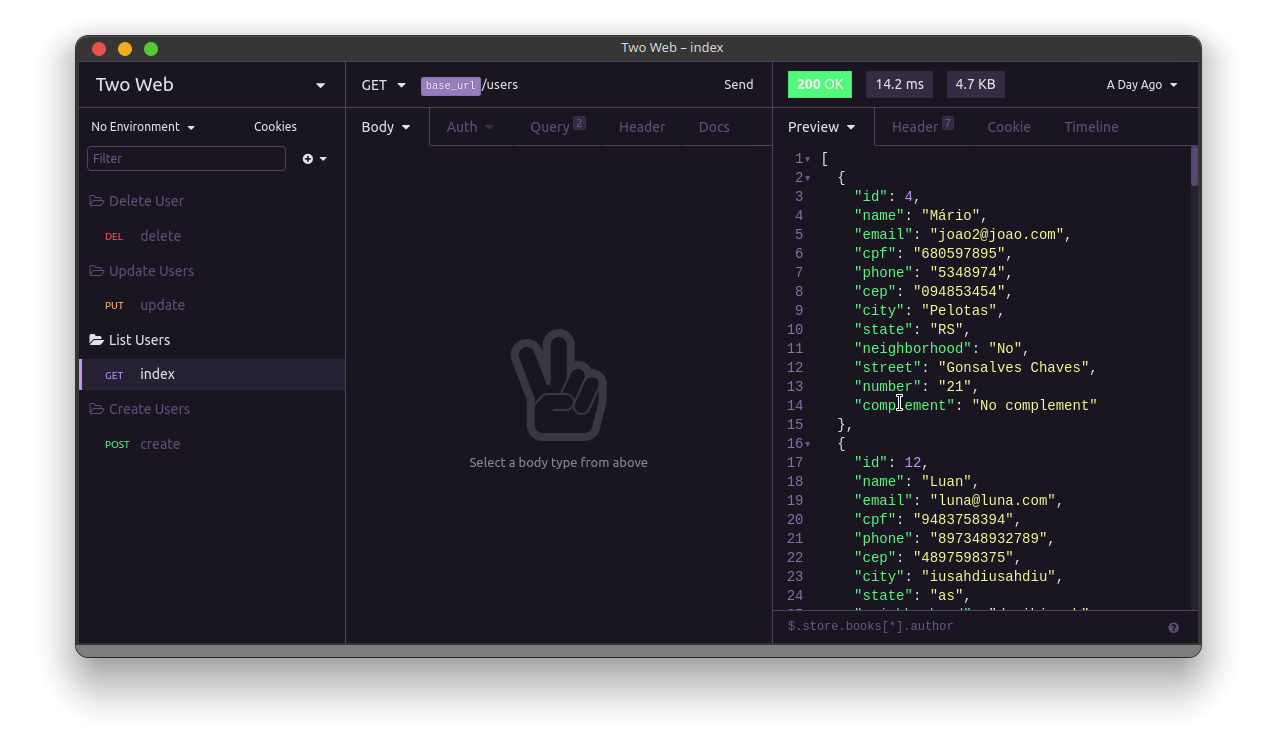Open the Update Users folder icon
1277x743 pixels.
pyautogui.click(x=96, y=271)
